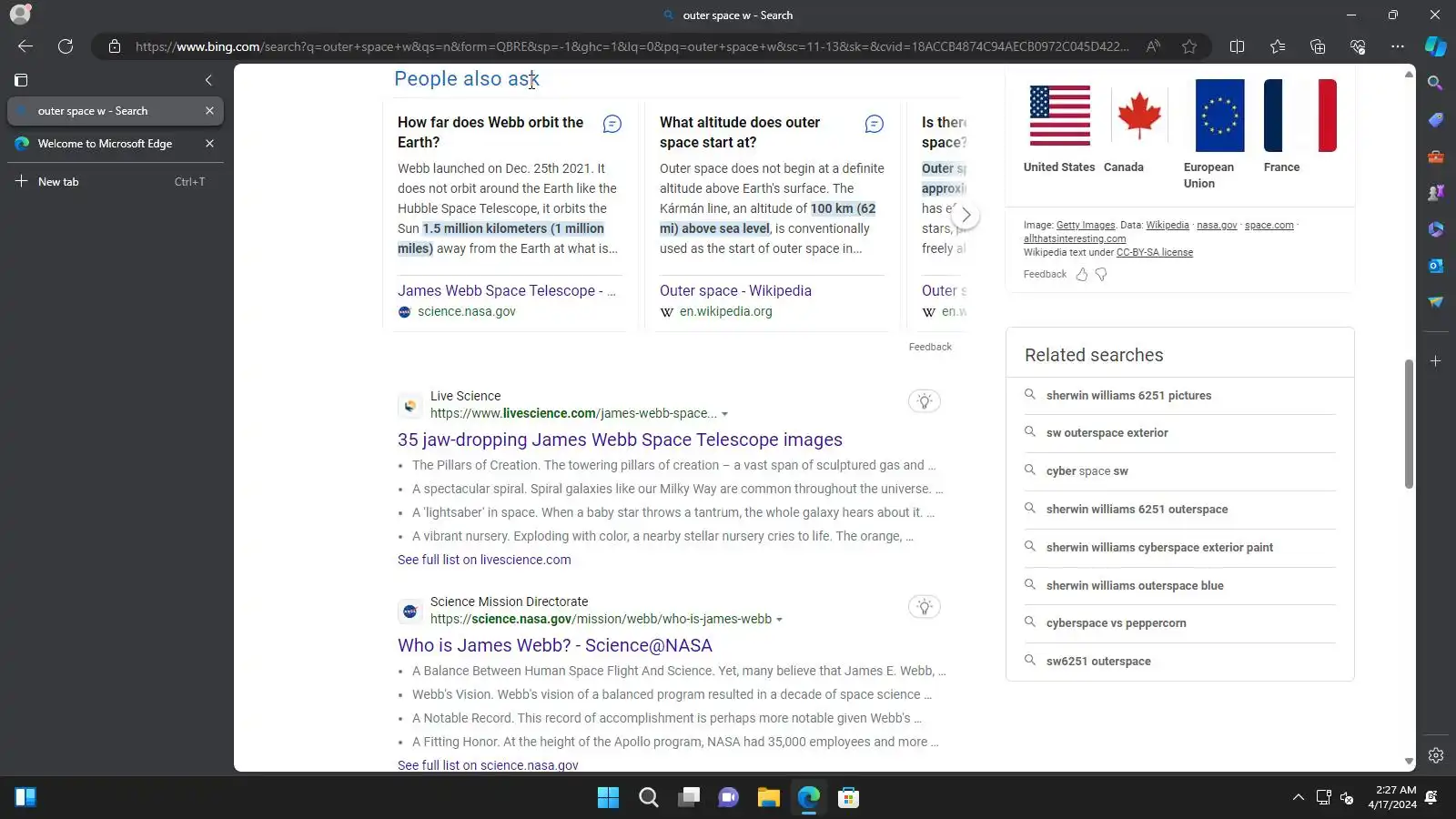Open the James Webb Space Telescope source link
This screenshot has height=819, width=1456.
pos(507,291)
